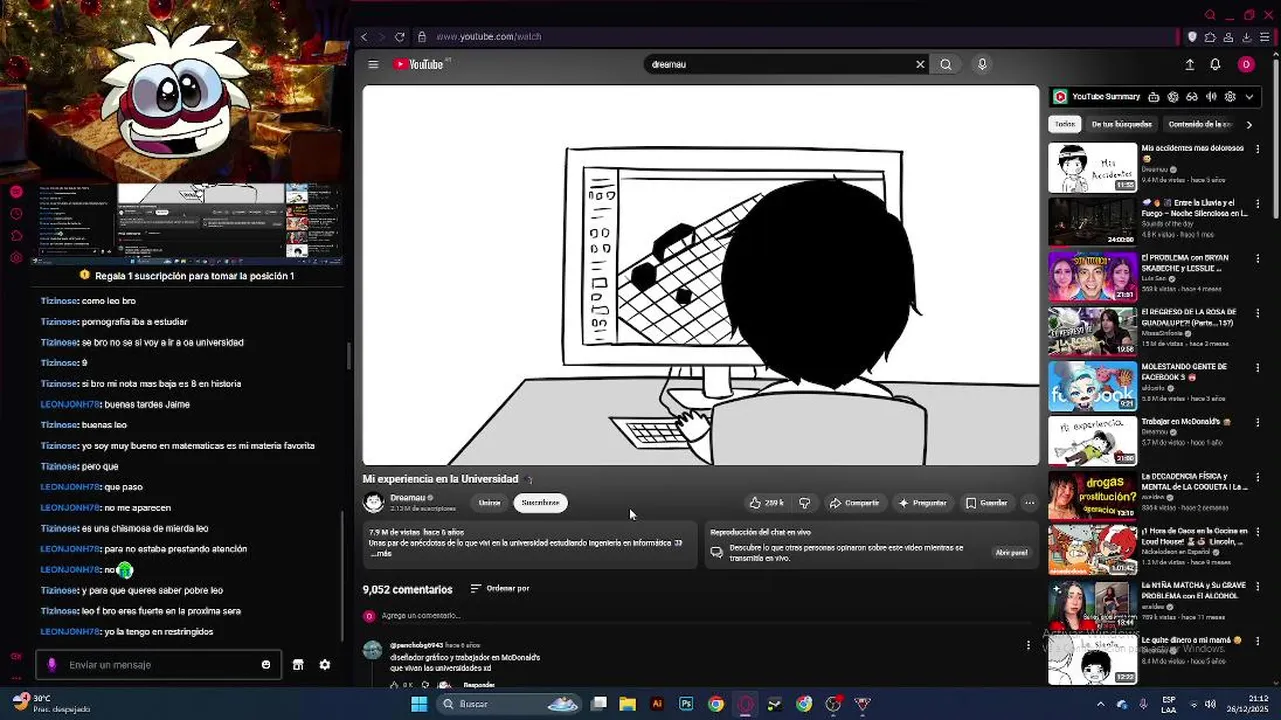Click the YouTube Summary glasses icon
Screen dimensions: 1281x720
1192,97
